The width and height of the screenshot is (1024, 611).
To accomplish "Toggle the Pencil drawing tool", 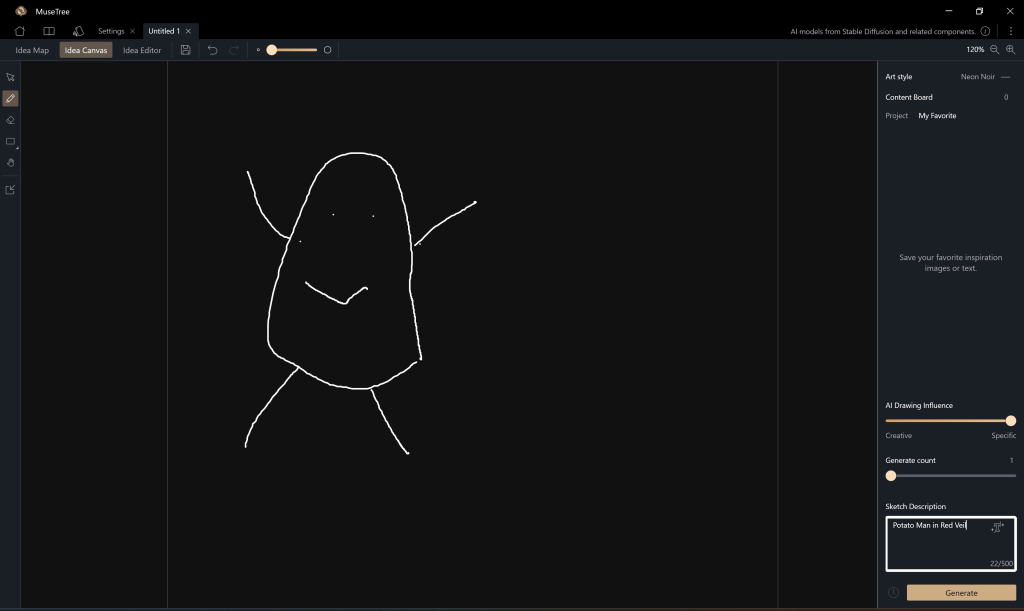I will [10, 98].
